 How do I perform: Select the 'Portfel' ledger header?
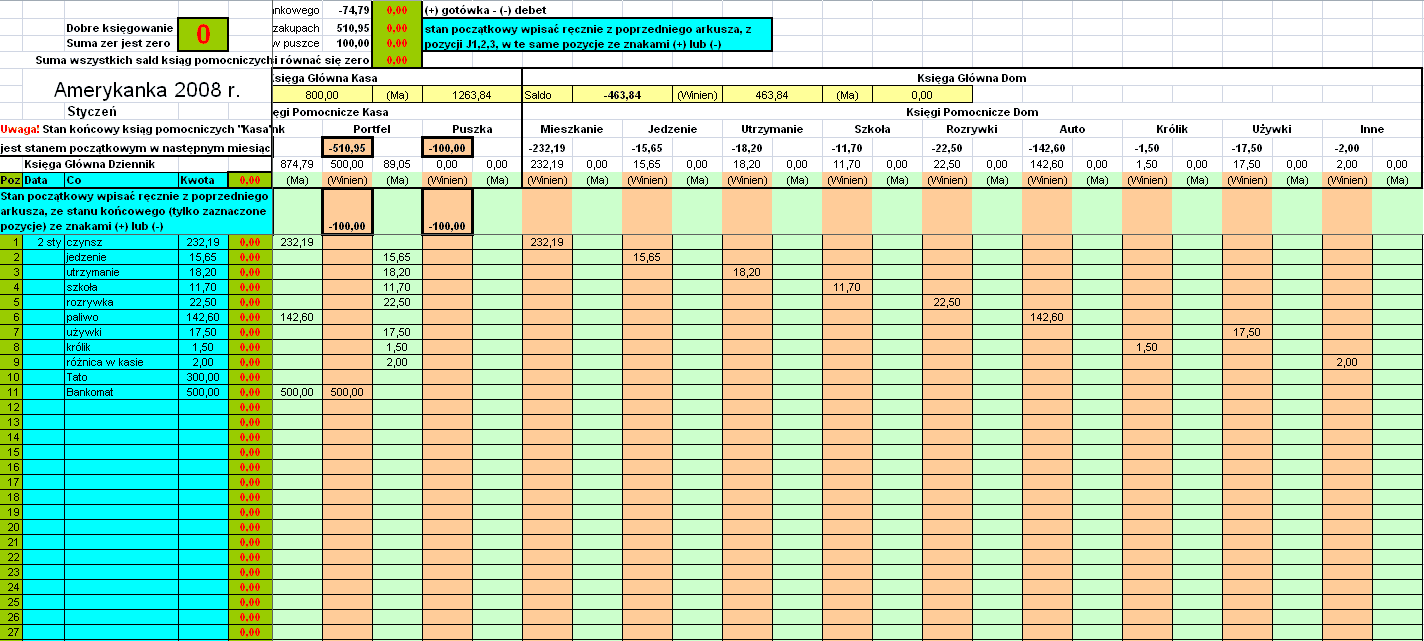click(x=372, y=129)
